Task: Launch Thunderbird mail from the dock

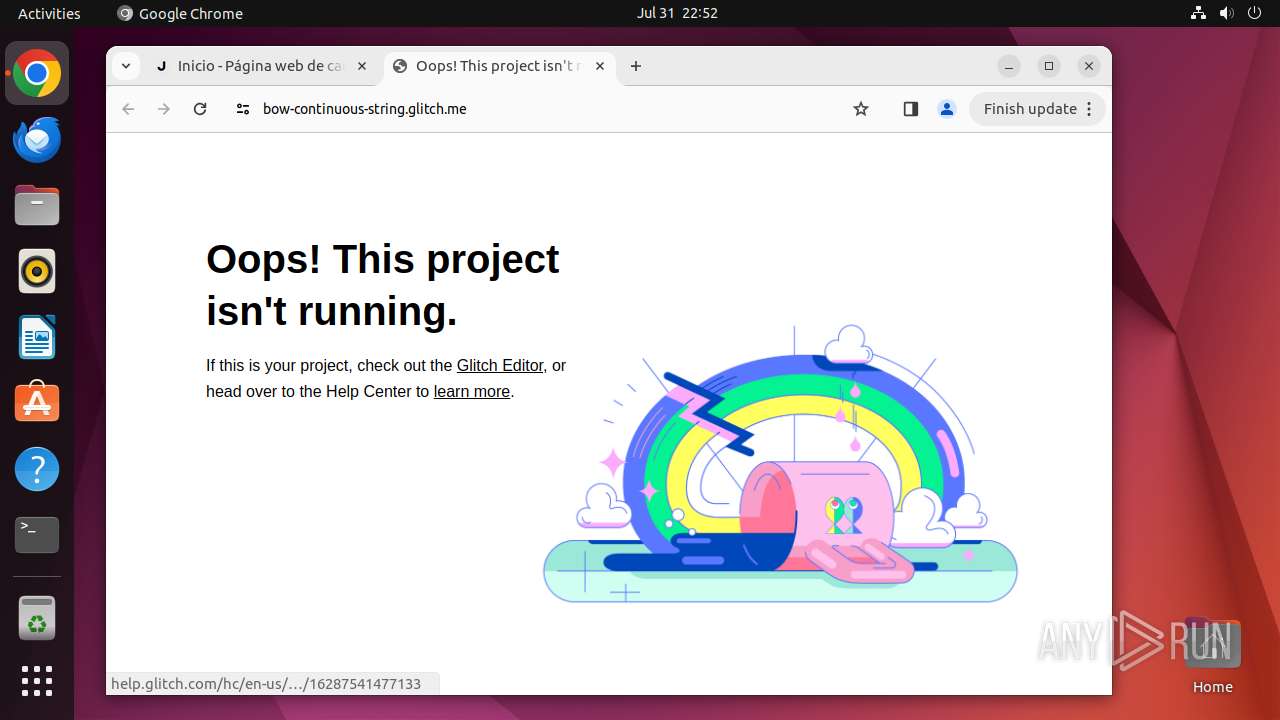Action: click(37, 140)
